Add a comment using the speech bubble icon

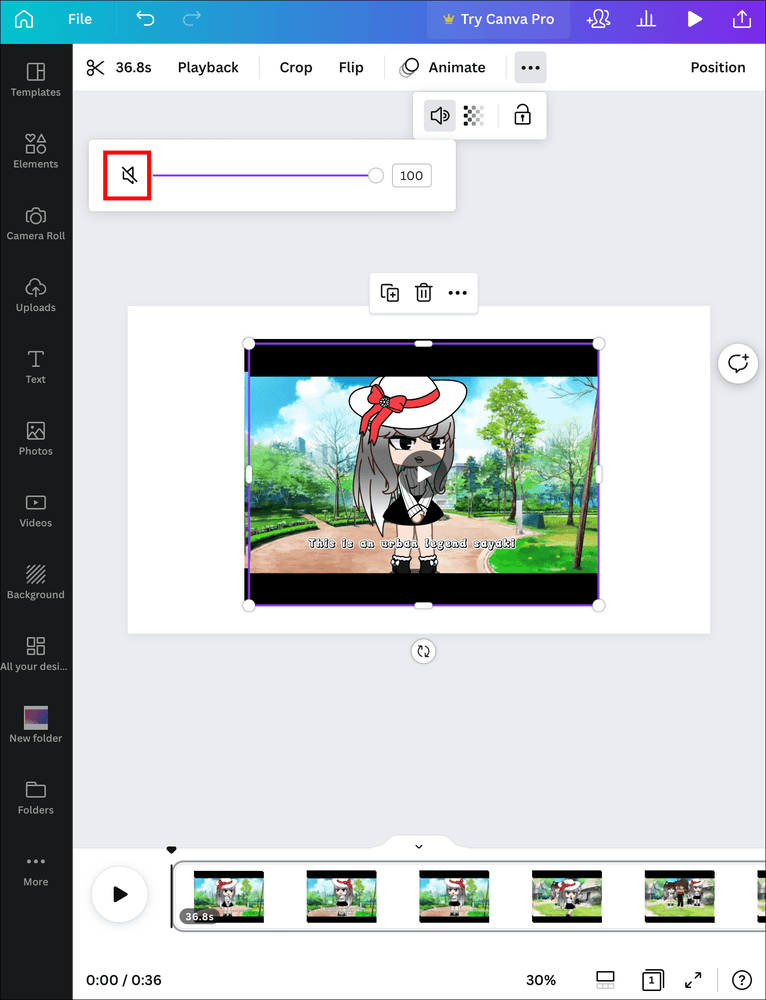[738, 363]
